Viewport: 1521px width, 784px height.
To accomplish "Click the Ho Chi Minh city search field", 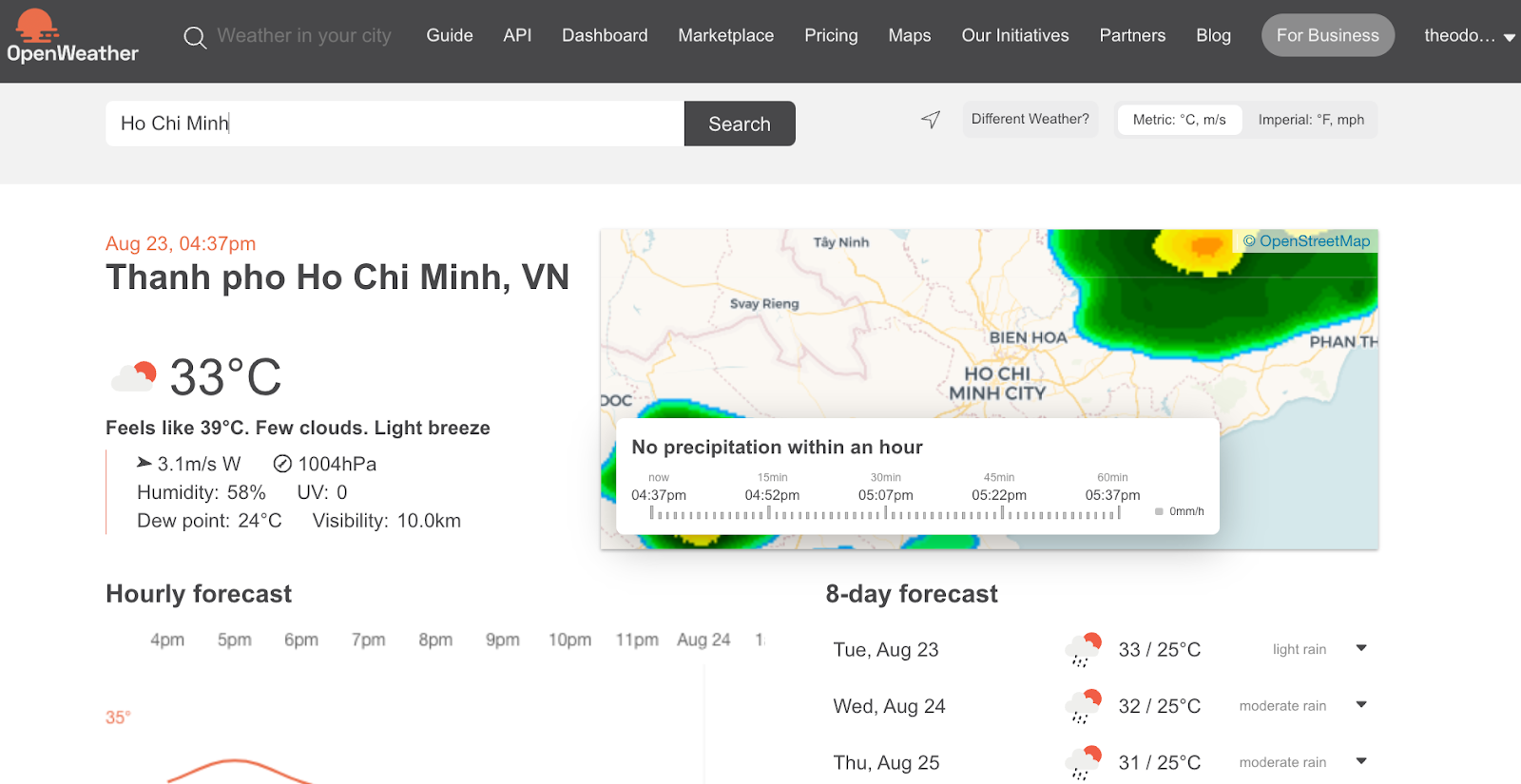I will coord(395,124).
